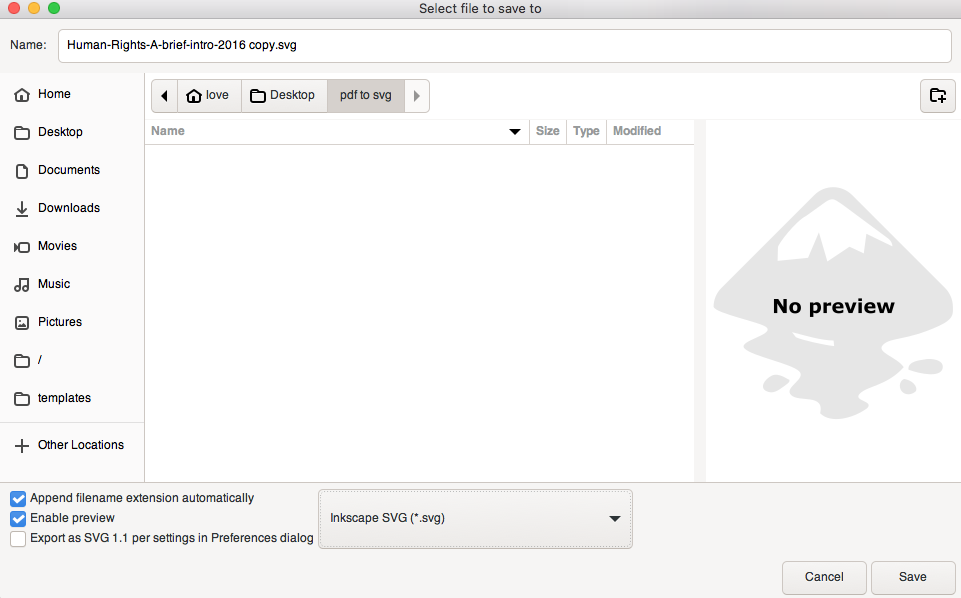Image resolution: width=961 pixels, height=598 pixels.
Task: Disable automatic filename extension appending
Action: pos(17,498)
